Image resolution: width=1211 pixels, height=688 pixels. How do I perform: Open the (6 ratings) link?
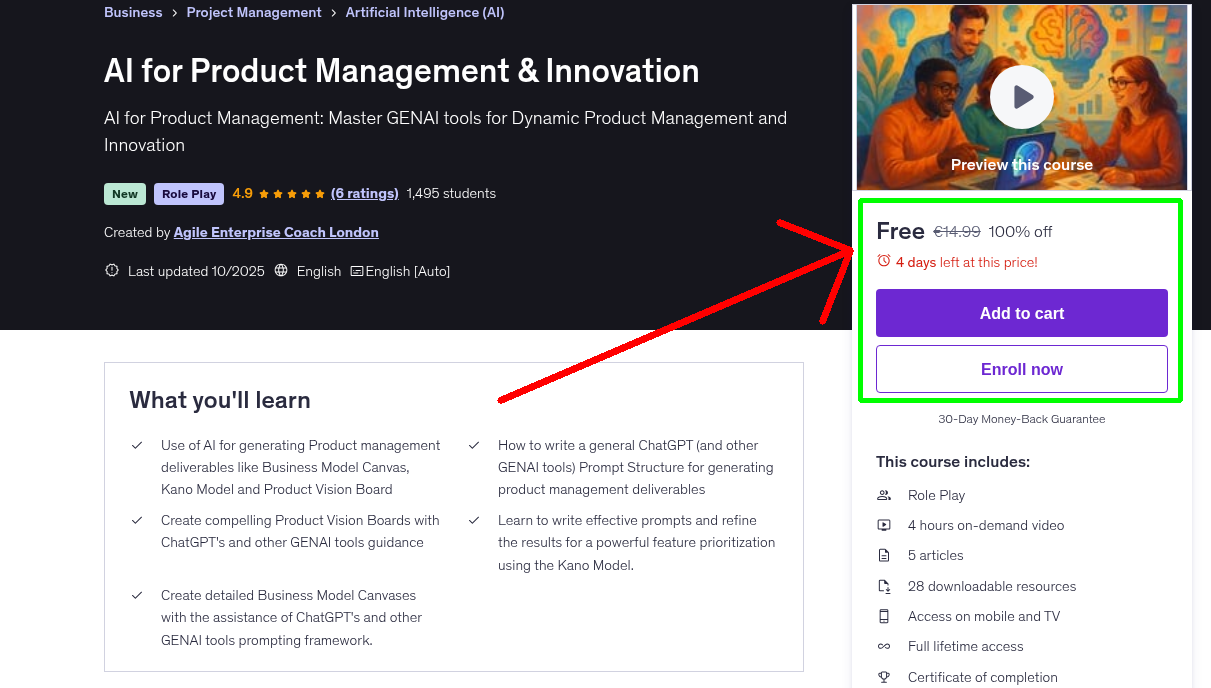click(x=364, y=193)
